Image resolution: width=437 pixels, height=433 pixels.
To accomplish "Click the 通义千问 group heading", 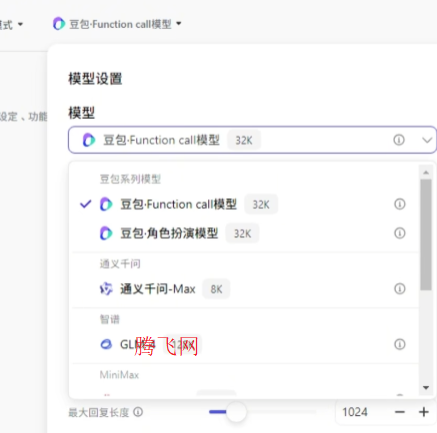I will tap(120, 264).
